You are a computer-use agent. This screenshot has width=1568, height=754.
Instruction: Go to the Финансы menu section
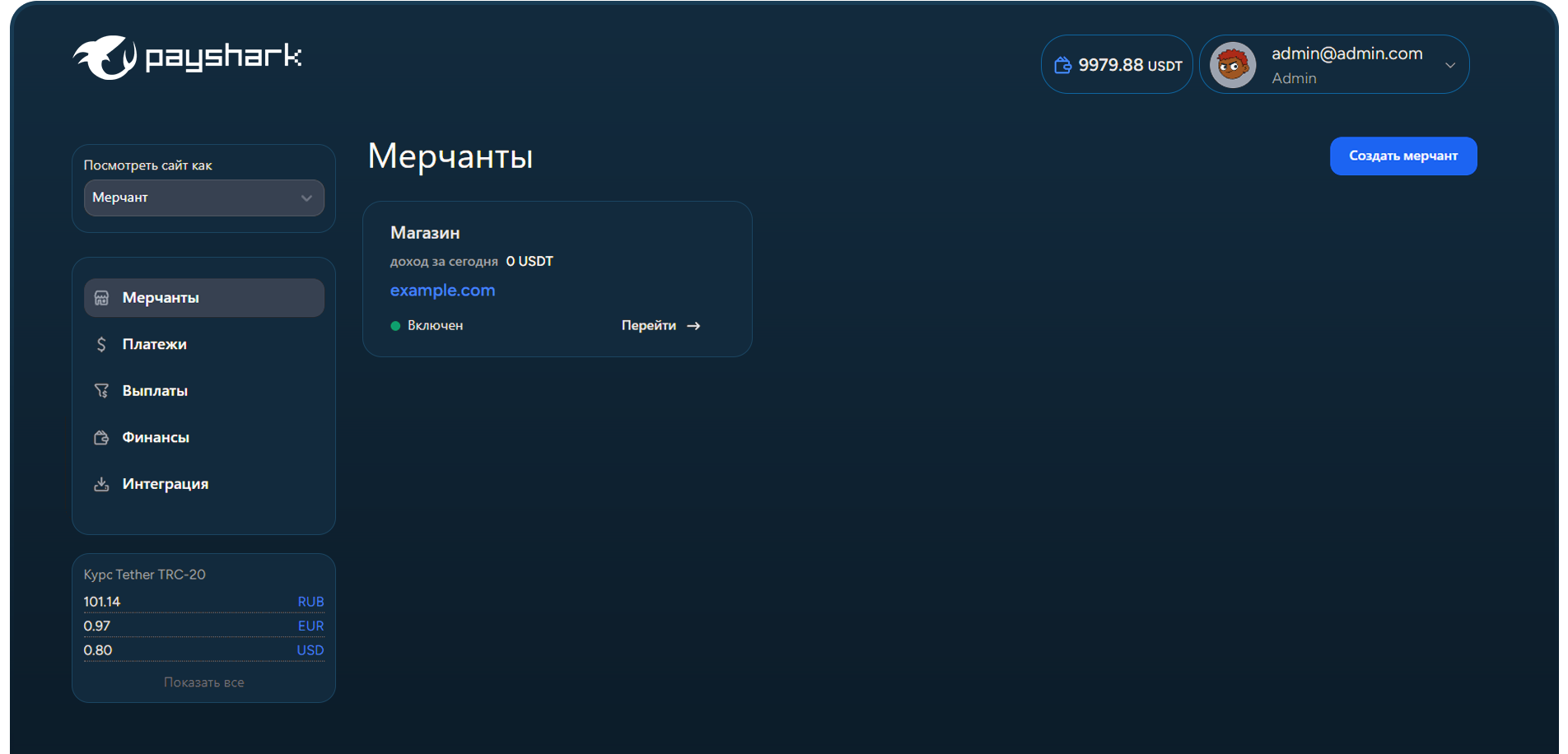156,438
